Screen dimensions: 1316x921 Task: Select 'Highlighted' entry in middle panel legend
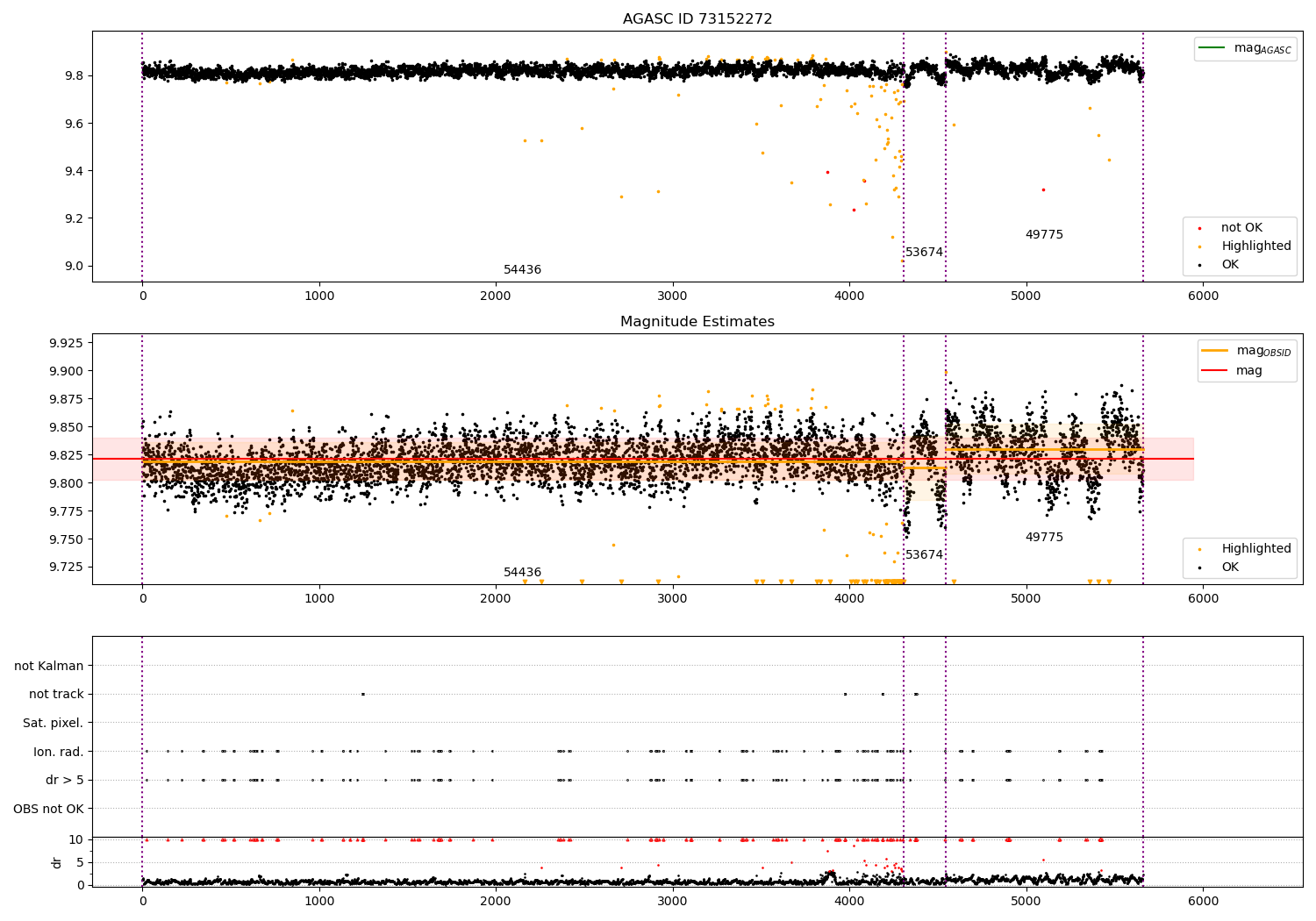(x=1256, y=549)
